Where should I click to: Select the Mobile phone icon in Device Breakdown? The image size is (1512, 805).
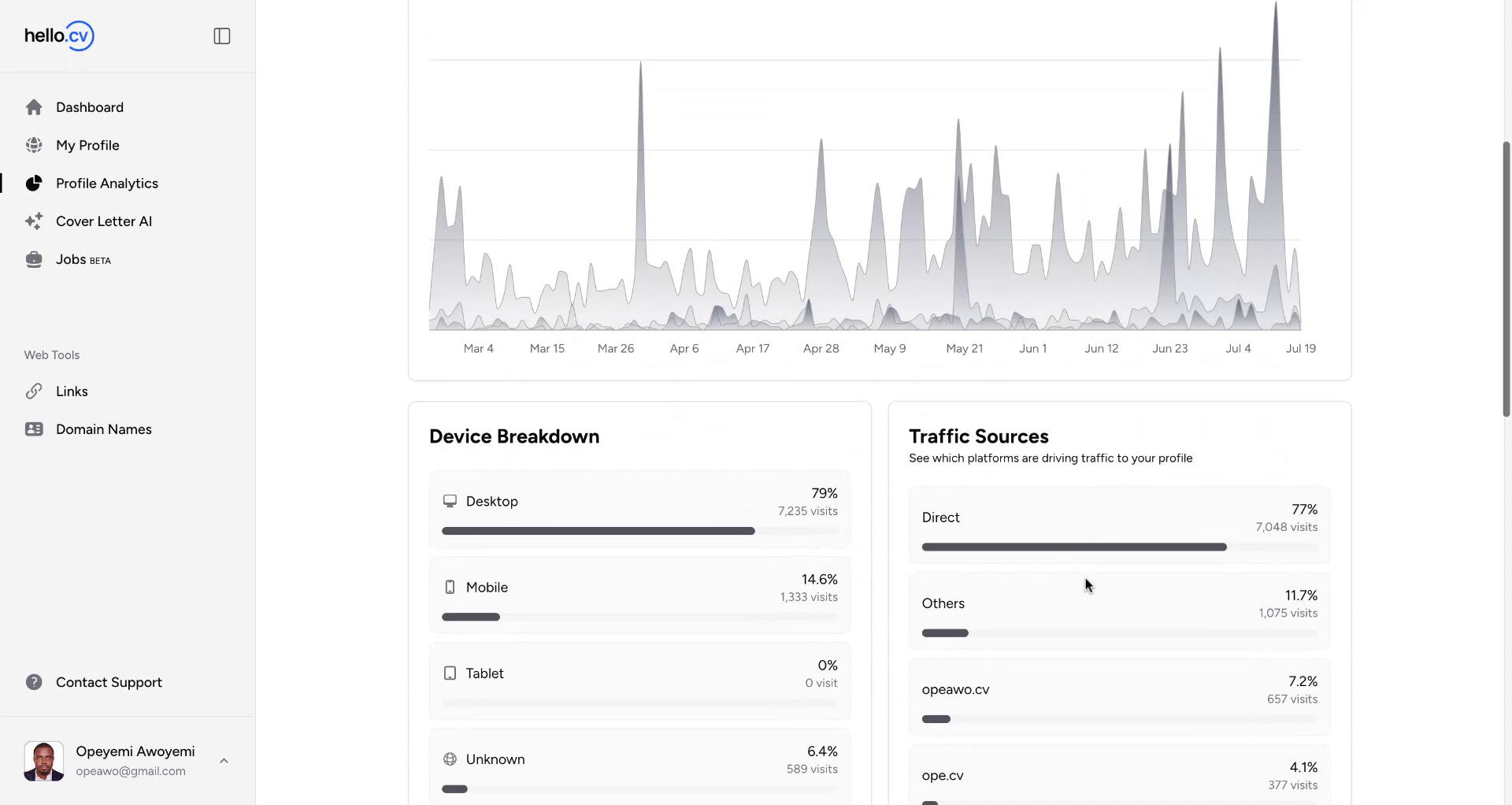[x=450, y=586]
